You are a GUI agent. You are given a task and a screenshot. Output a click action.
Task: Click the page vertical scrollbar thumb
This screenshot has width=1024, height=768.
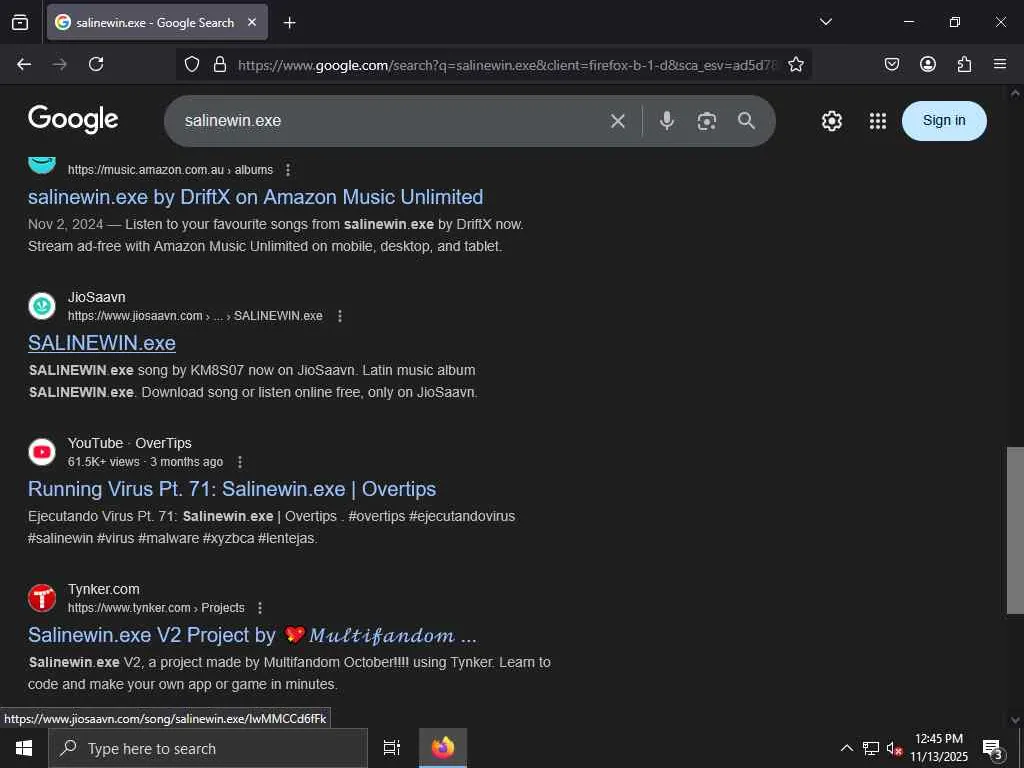click(1015, 530)
